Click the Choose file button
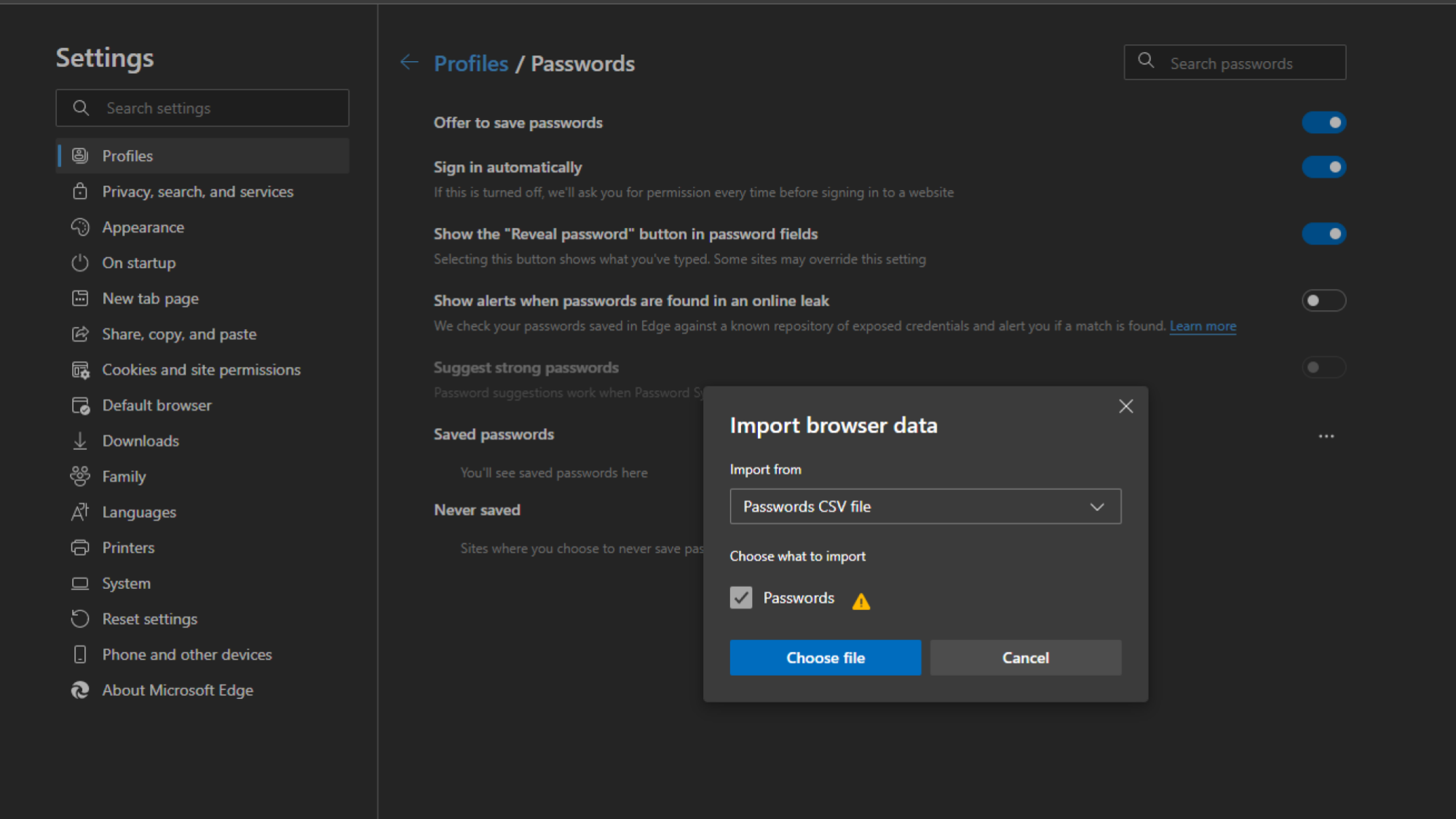Image resolution: width=1456 pixels, height=819 pixels. click(825, 657)
